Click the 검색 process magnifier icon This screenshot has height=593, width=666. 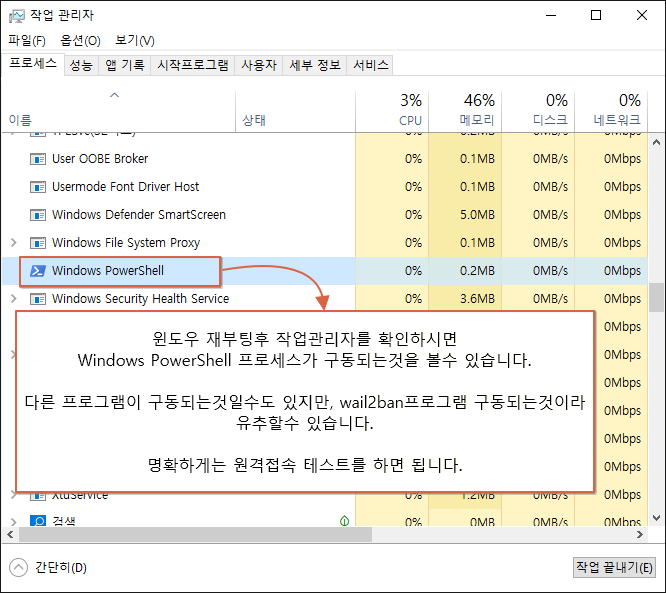click(38, 520)
